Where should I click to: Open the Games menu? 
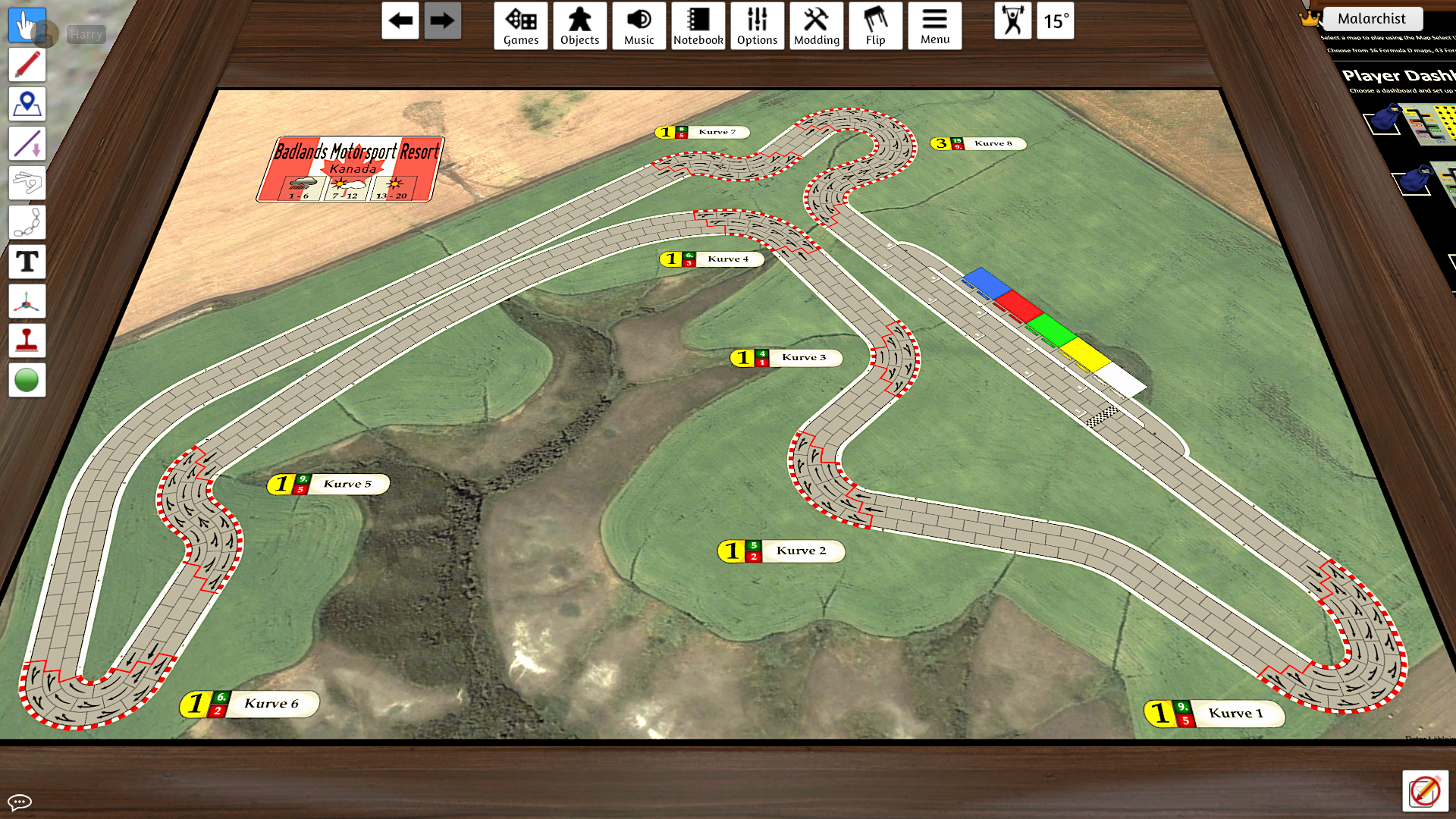pos(521,26)
